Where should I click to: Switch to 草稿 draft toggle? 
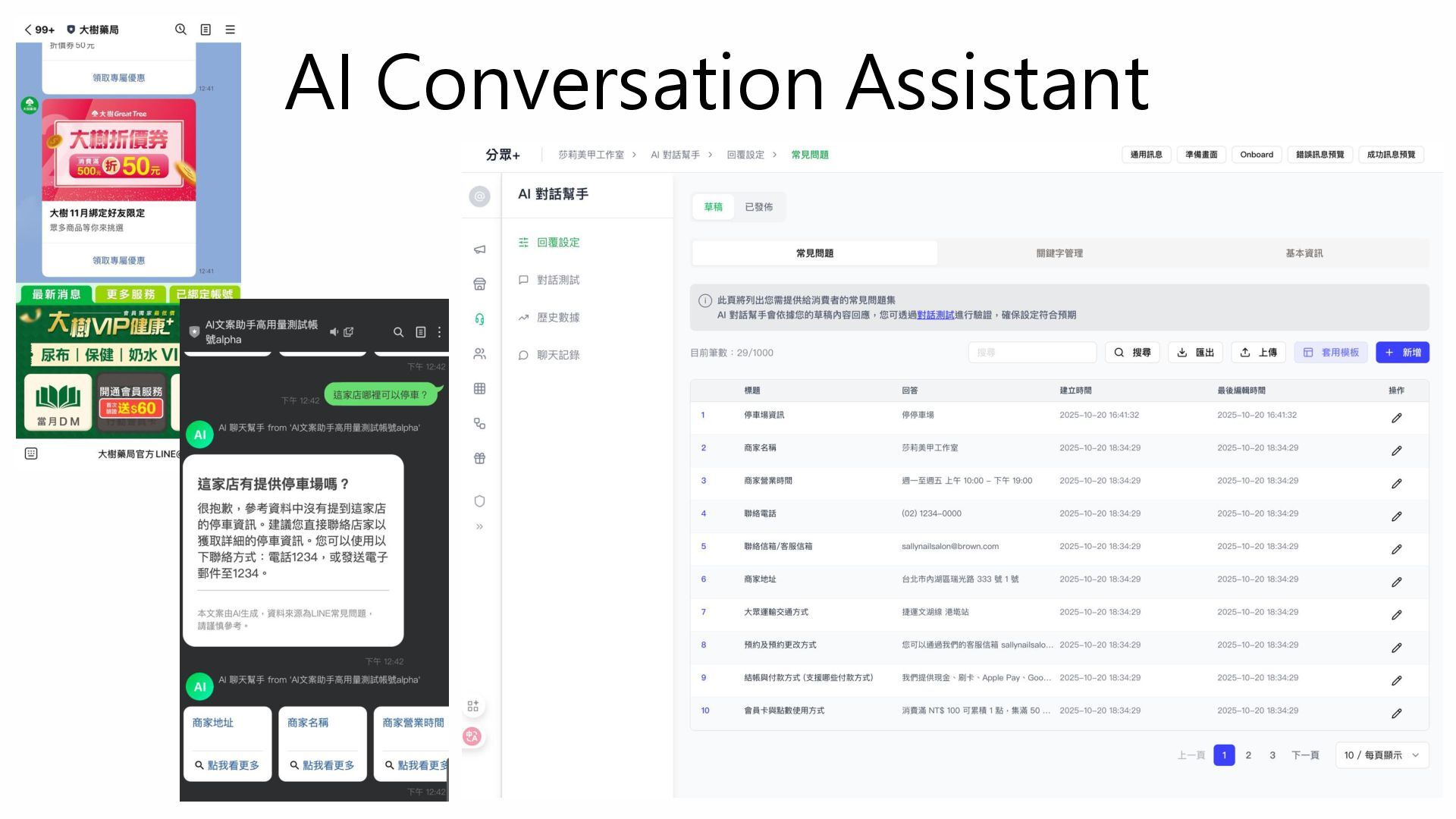click(713, 207)
